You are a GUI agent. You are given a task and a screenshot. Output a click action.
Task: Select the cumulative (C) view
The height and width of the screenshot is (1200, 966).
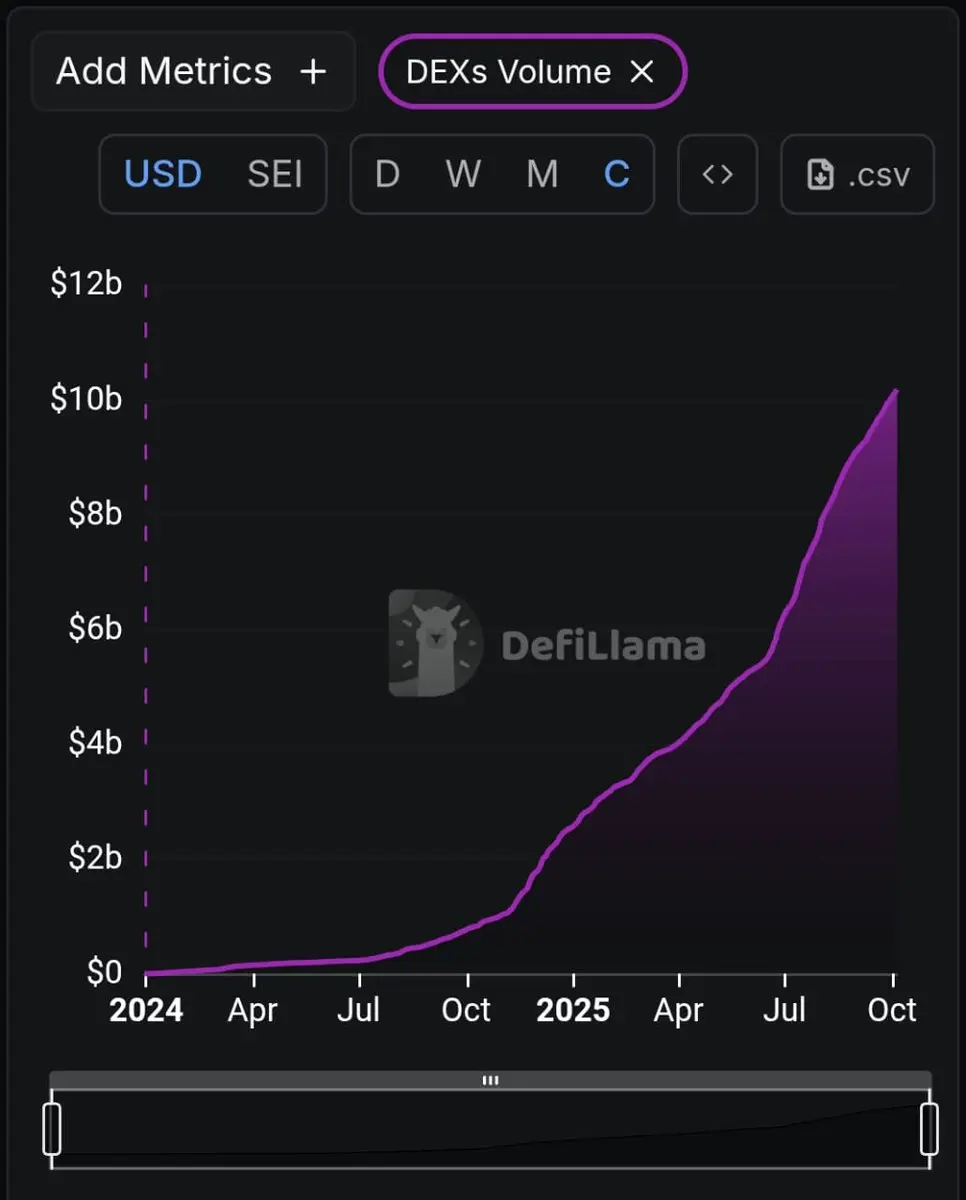[617, 174]
